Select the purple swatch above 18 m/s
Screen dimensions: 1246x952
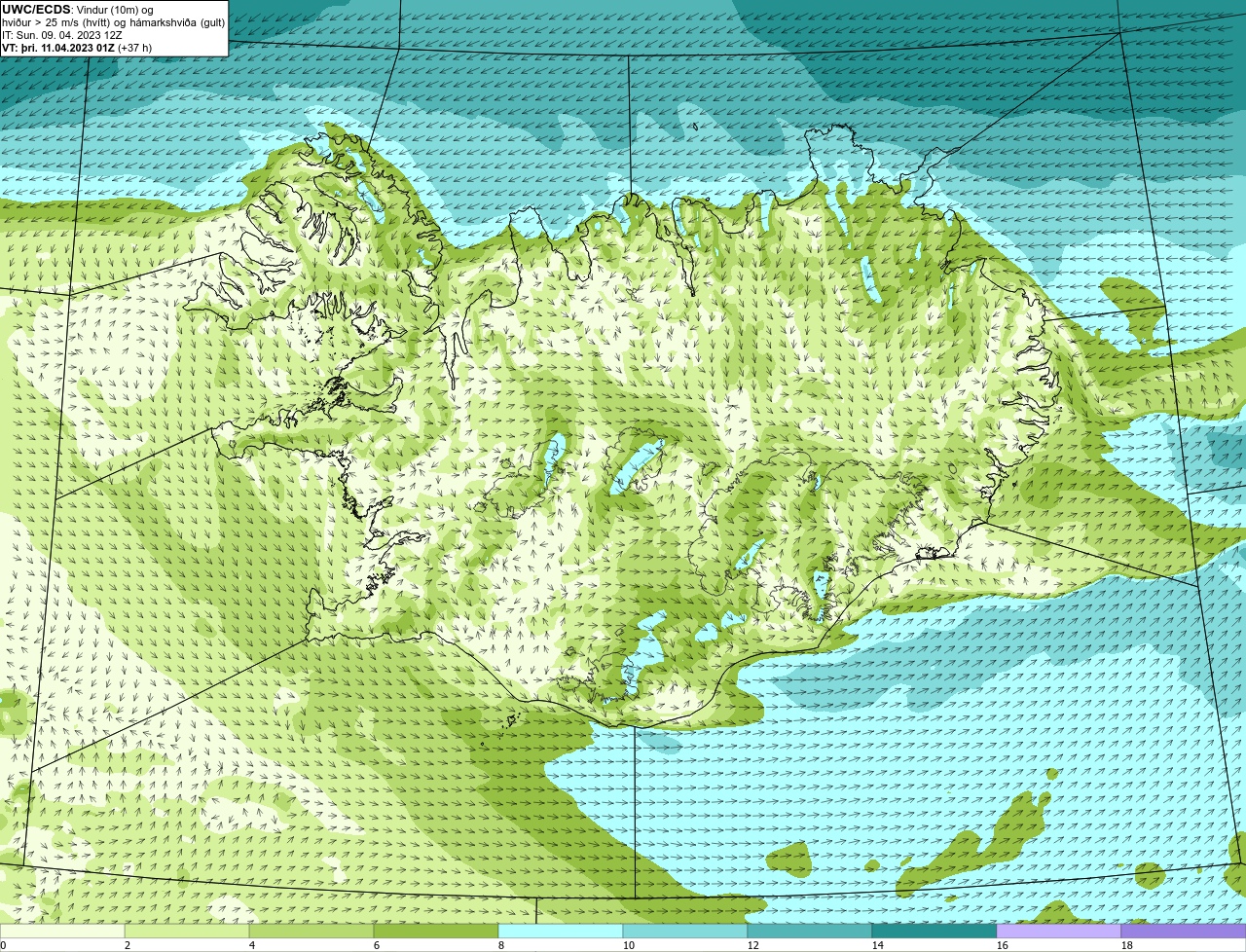[1184, 931]
